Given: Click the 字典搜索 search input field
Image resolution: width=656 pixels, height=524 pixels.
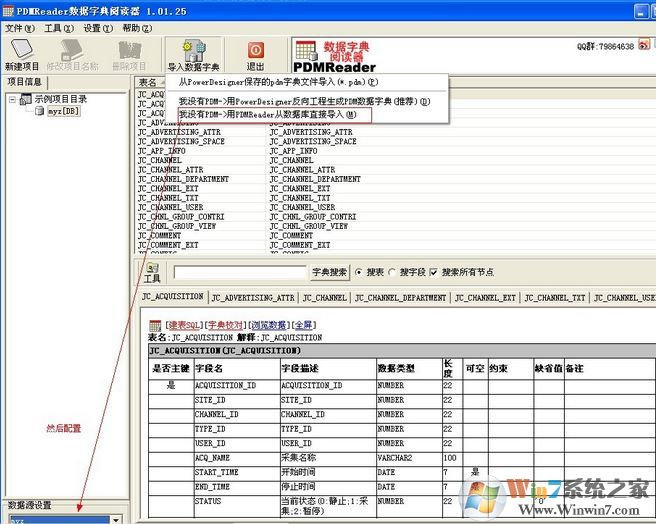Looking at the screenshot, I should tap(240, 272).
